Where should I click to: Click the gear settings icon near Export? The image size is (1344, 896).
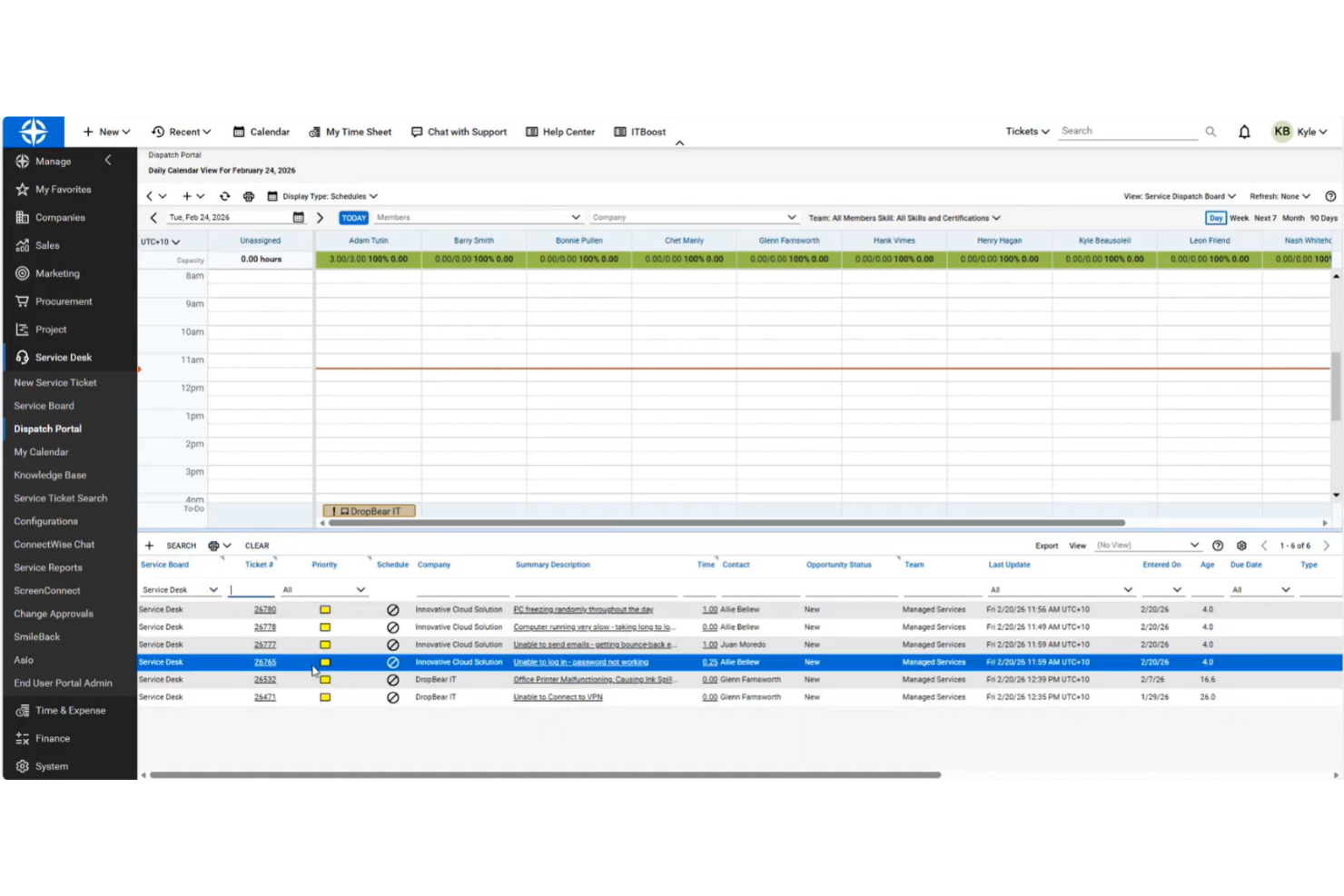1242,546
